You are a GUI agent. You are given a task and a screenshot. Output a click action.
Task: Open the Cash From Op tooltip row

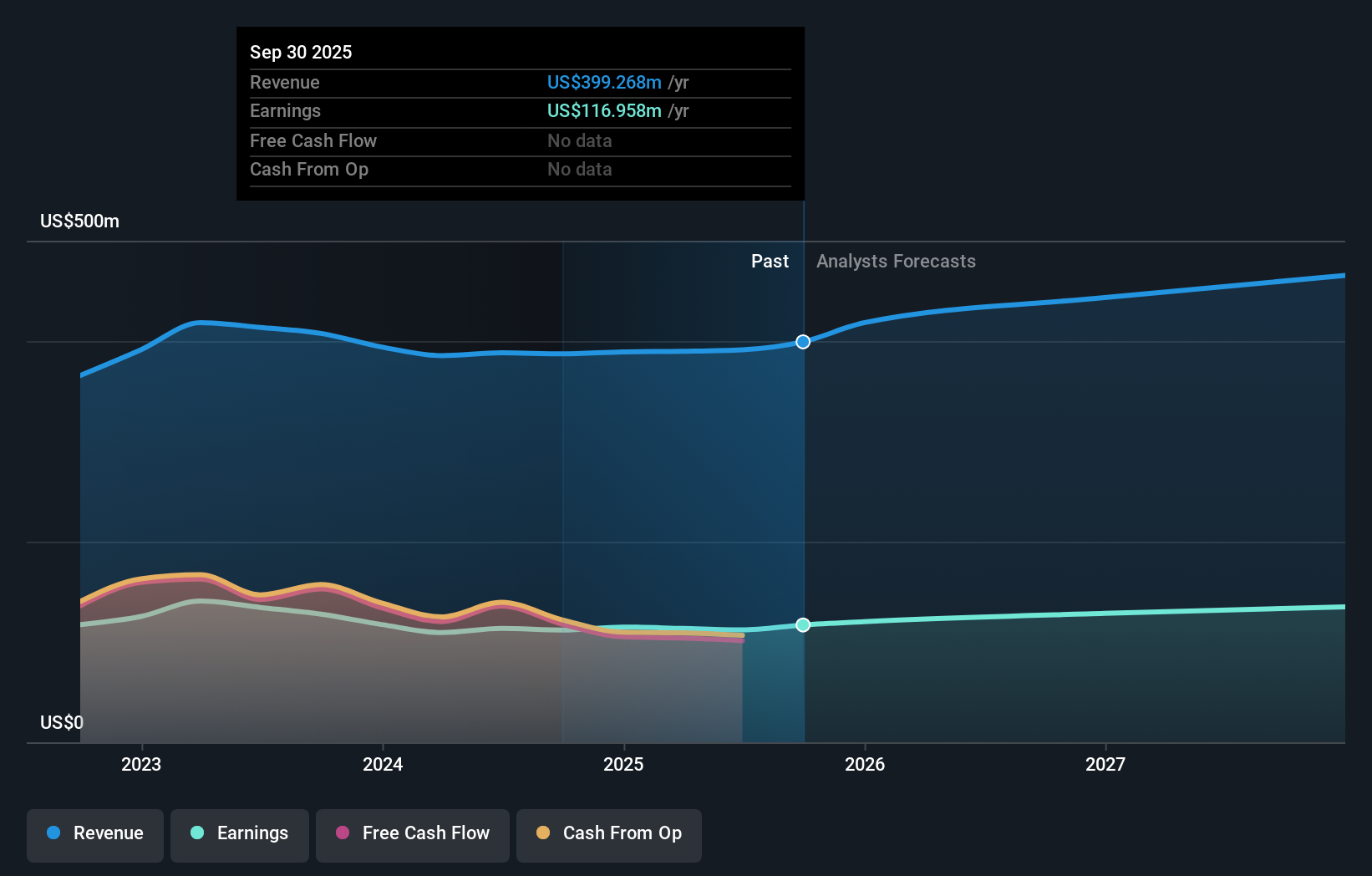pyautogui.click(x=309, y=169)
